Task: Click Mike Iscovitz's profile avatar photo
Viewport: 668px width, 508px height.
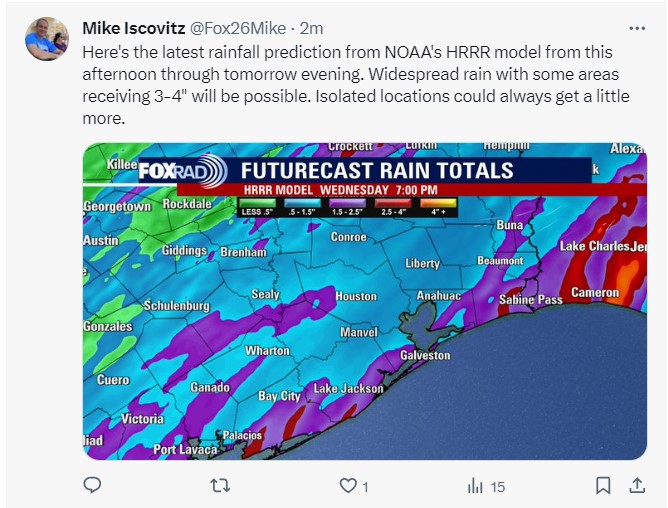Action: coord(46,39)
